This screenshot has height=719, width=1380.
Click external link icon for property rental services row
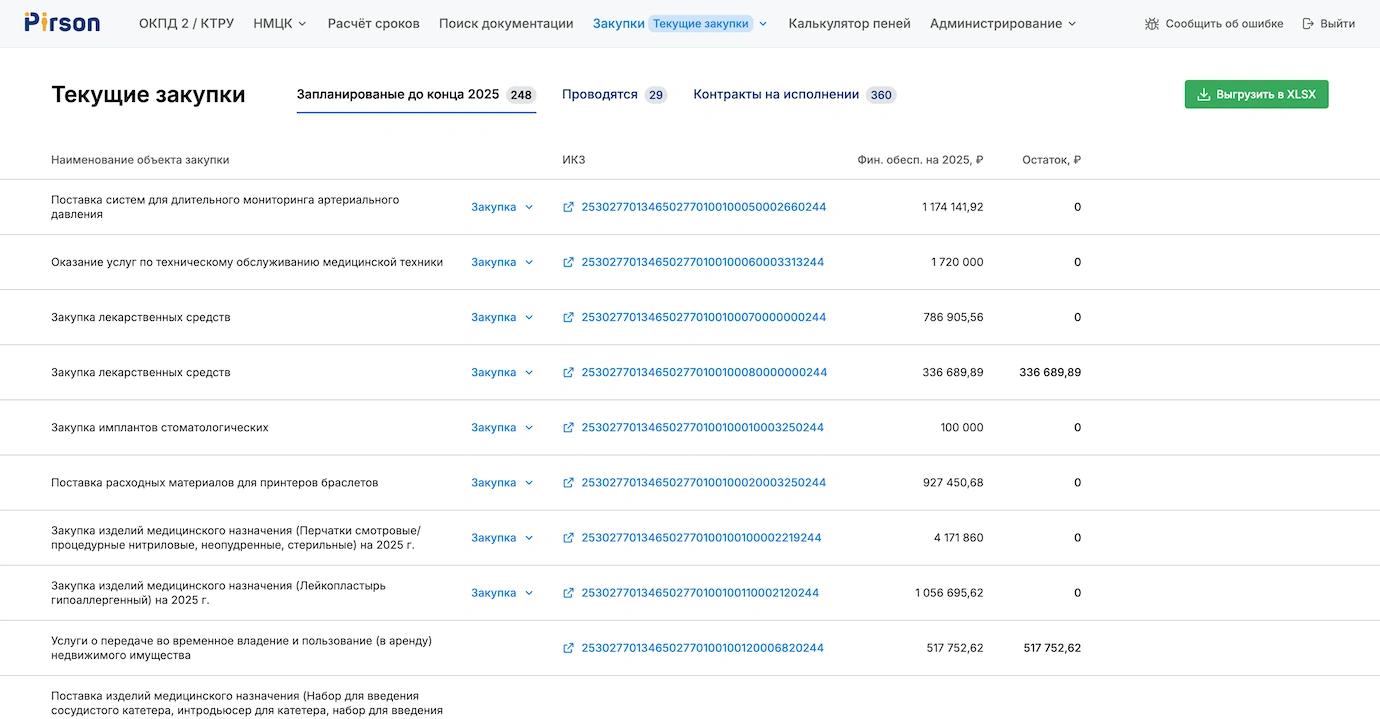569,648
